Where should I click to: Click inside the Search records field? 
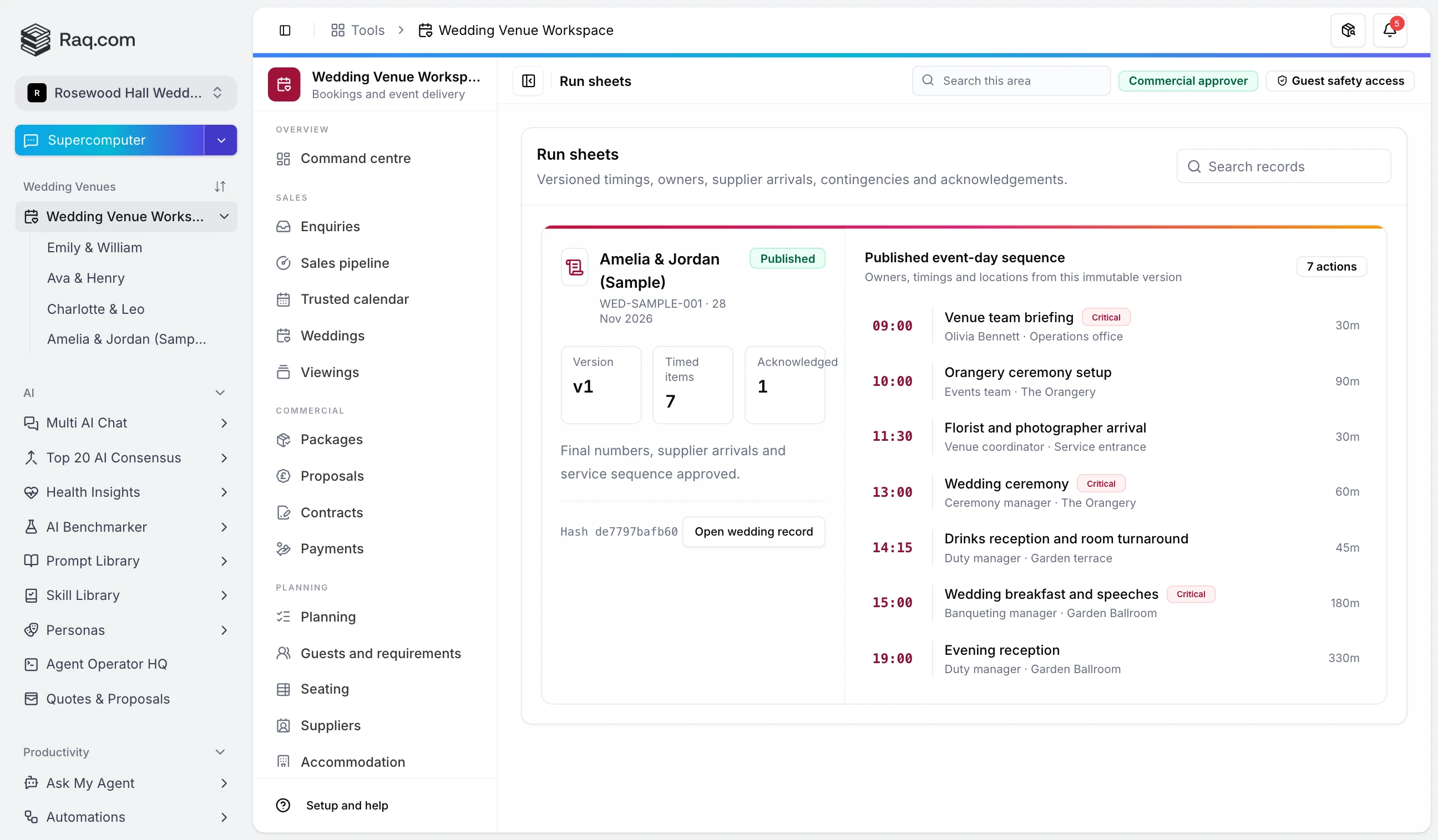1283,166
